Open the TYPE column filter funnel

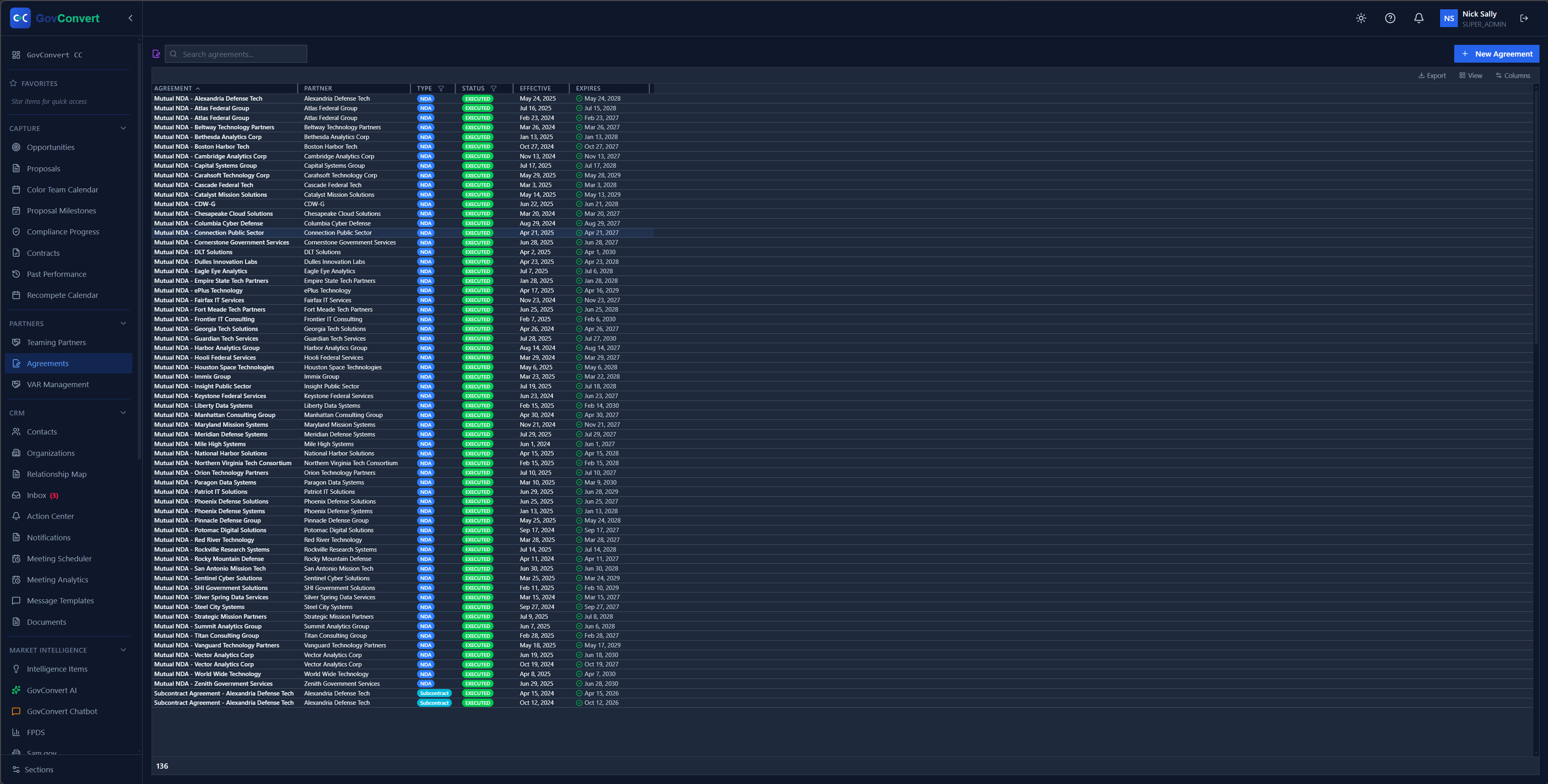tap(441, 89)
